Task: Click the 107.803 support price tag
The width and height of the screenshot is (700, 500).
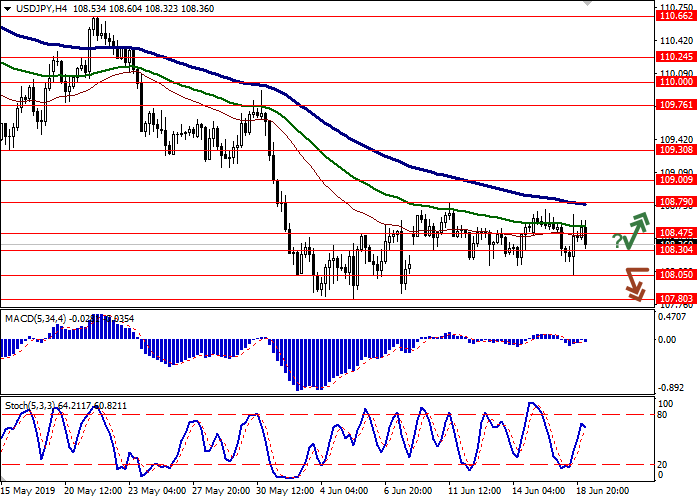Action: tap(675, 298)
